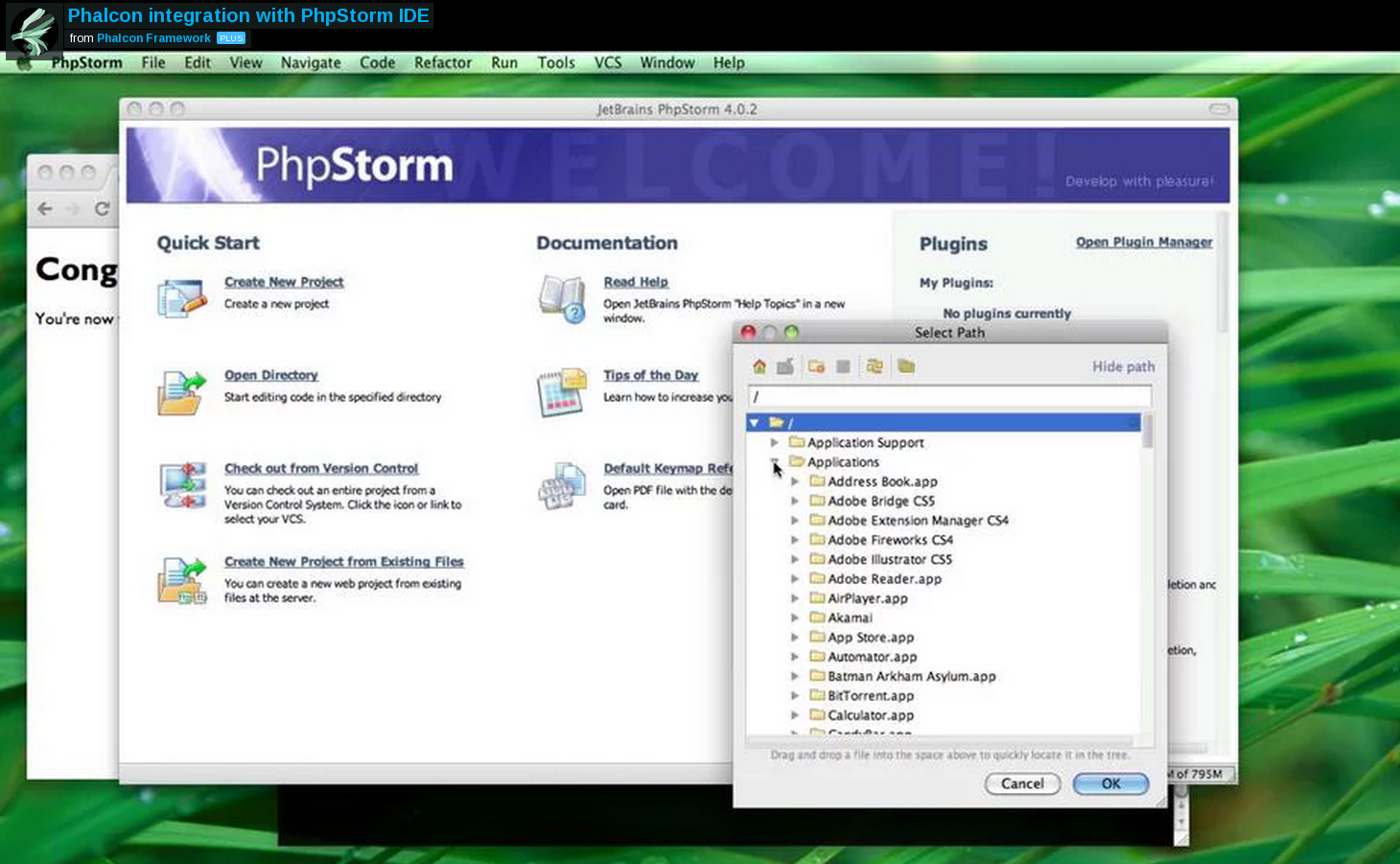The height and width of the screenshot is (864, 1400).
Task: Open the Refactor menu in the menu bar
Action: 442,62
